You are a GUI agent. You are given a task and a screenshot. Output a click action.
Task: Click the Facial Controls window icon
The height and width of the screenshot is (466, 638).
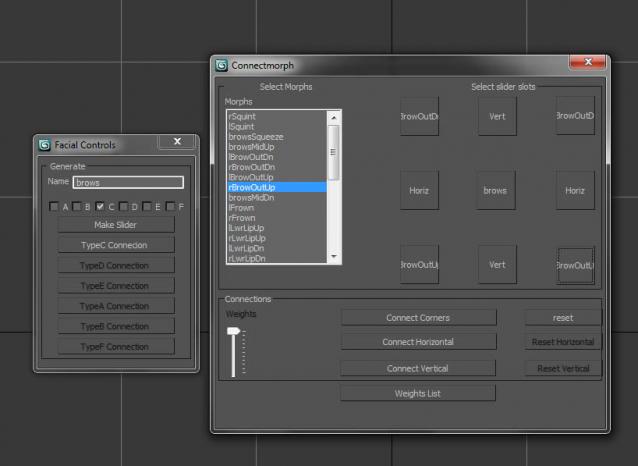click(x=44, y=144)
